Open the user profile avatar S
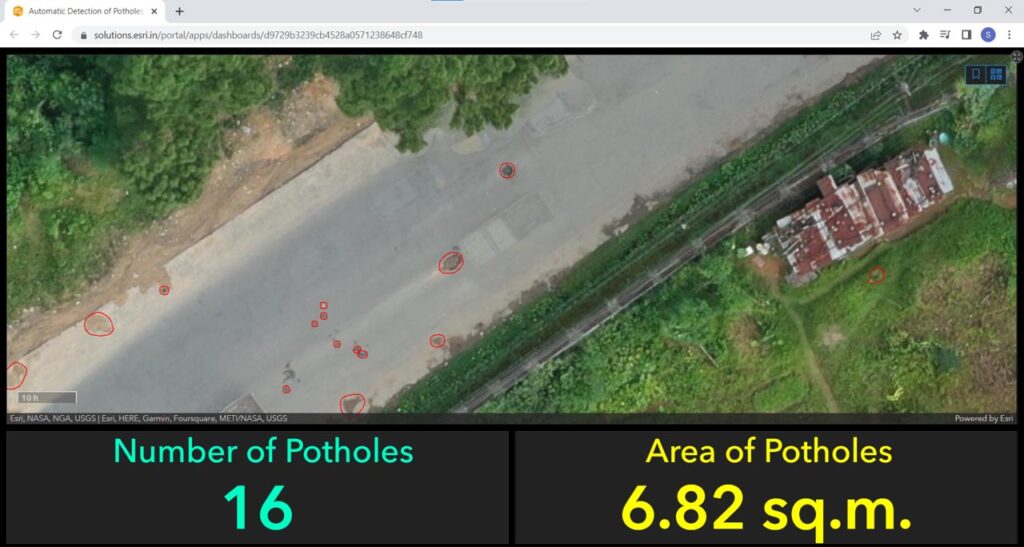This screenshot has width=1024, height=547. (x=988, y=34)
